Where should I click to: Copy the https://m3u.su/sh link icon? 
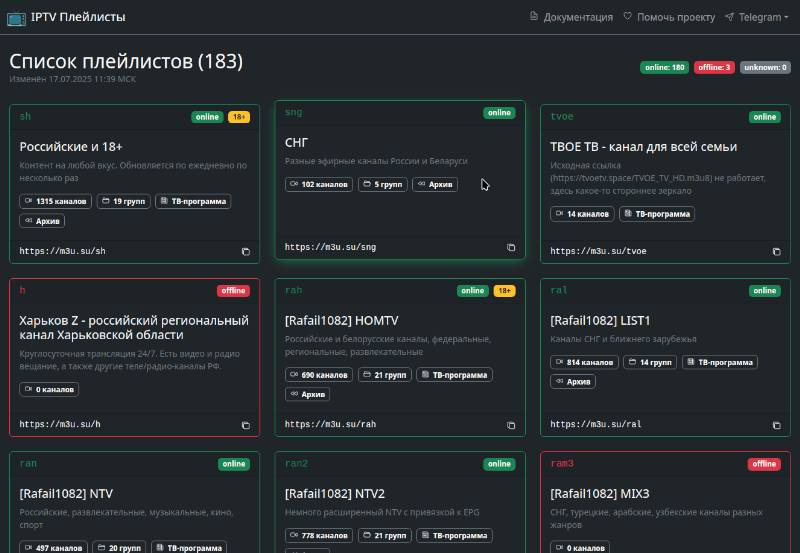pos(245,252)
